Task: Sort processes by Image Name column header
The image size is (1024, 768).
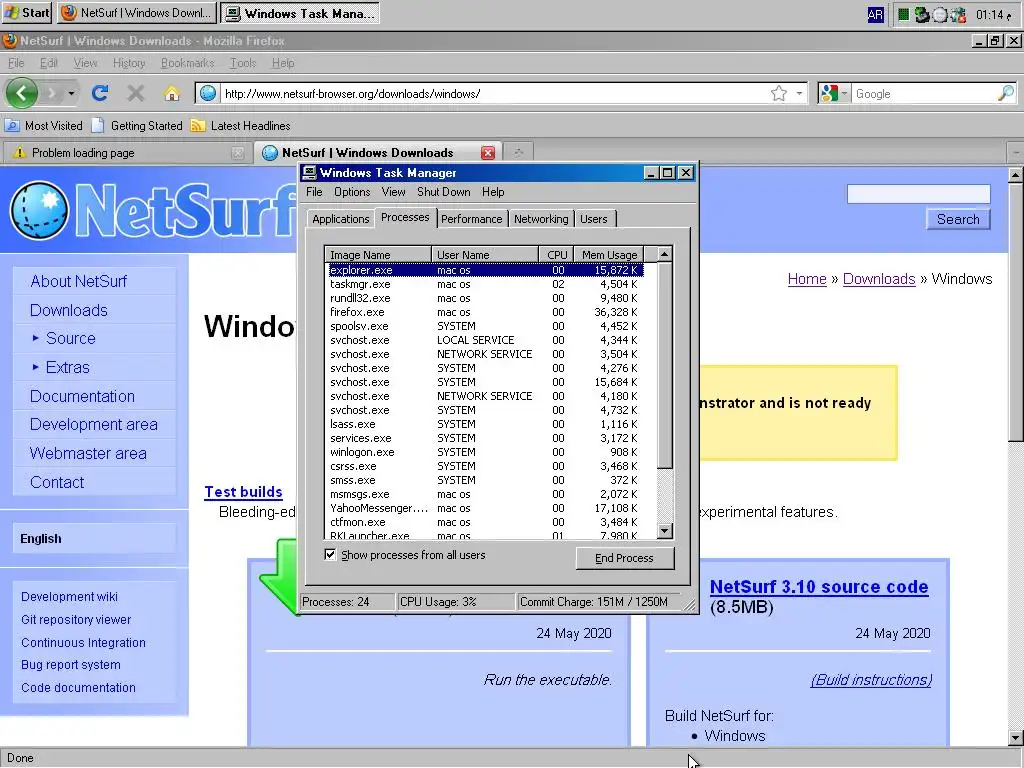Action: point(377,255)
